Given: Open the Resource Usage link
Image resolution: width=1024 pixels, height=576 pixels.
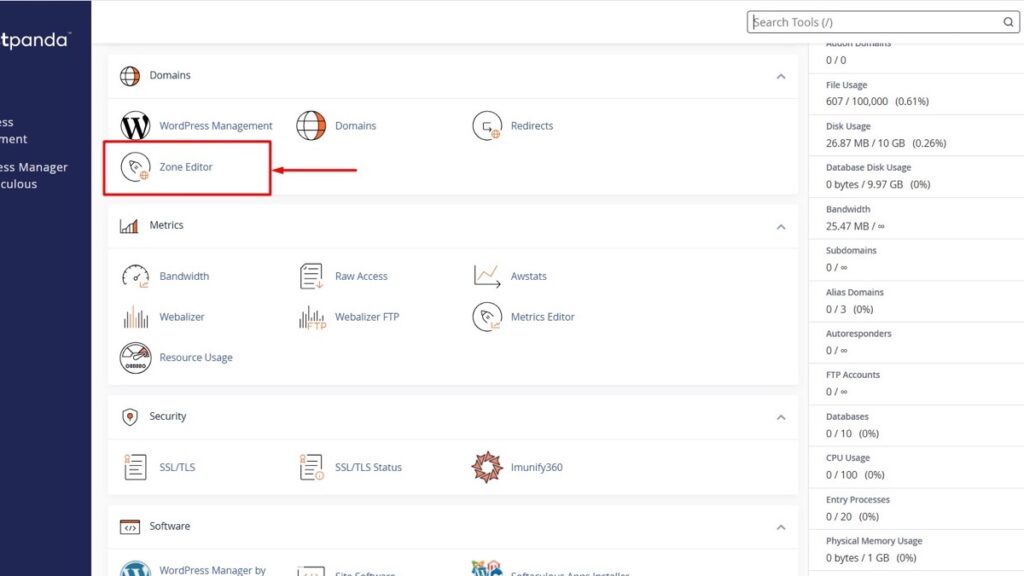Looking at the screenshot, I should tap(196, 357).
